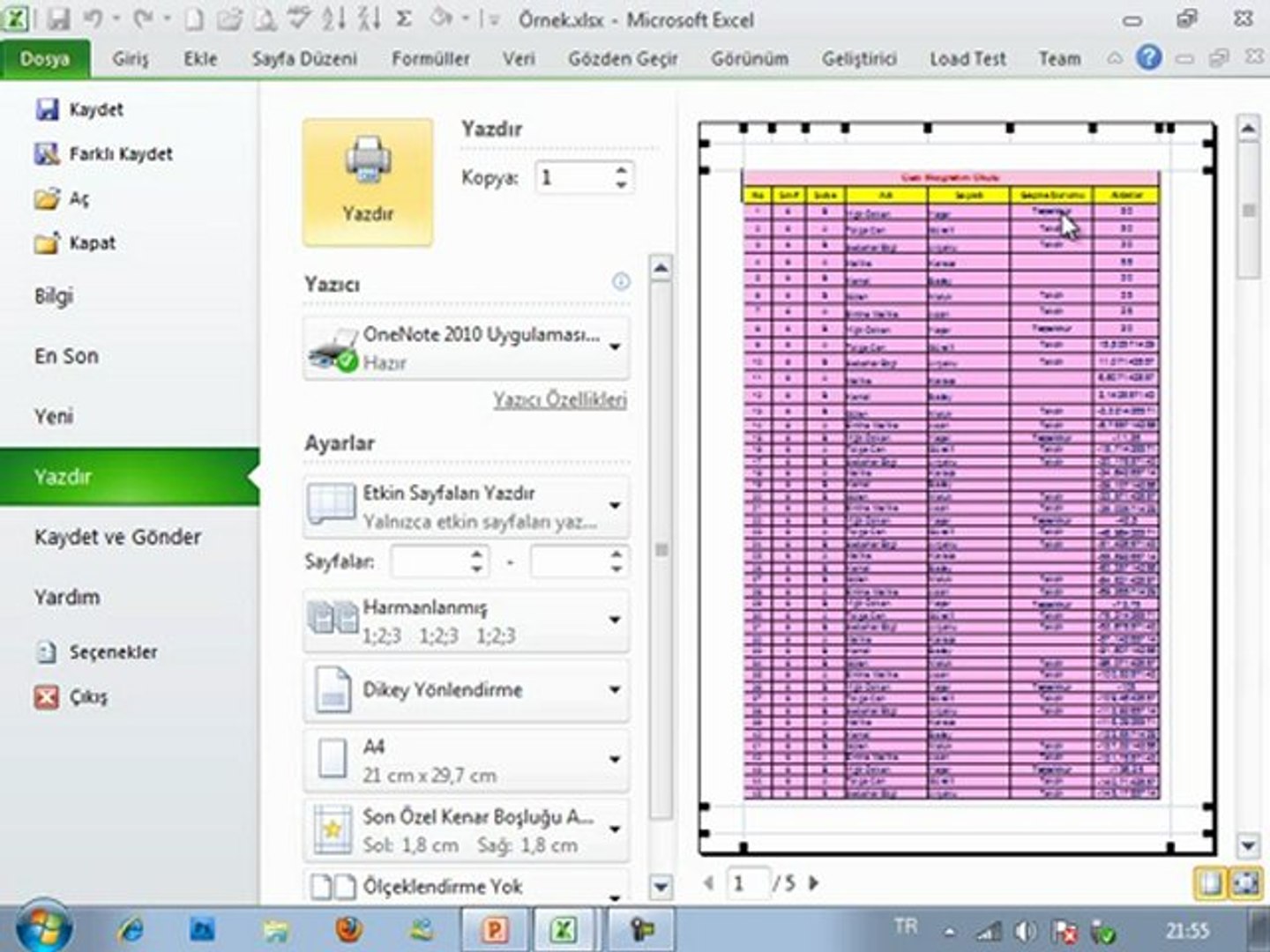Click the settings panel vertical scrollbar
The width and height of the screenshot is (1270, 952).
click(x=661, y=551)
